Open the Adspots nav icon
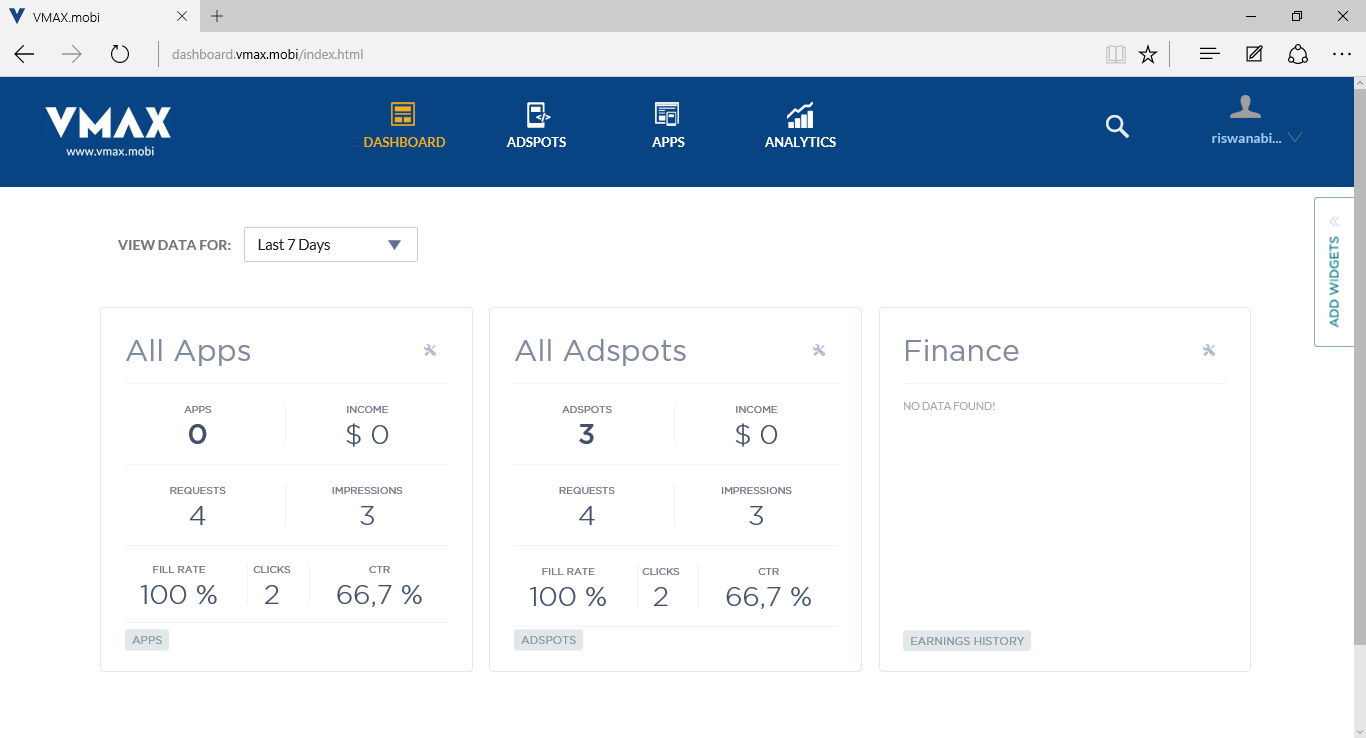Screen dimensions: 1366x738 pos(538,114)
